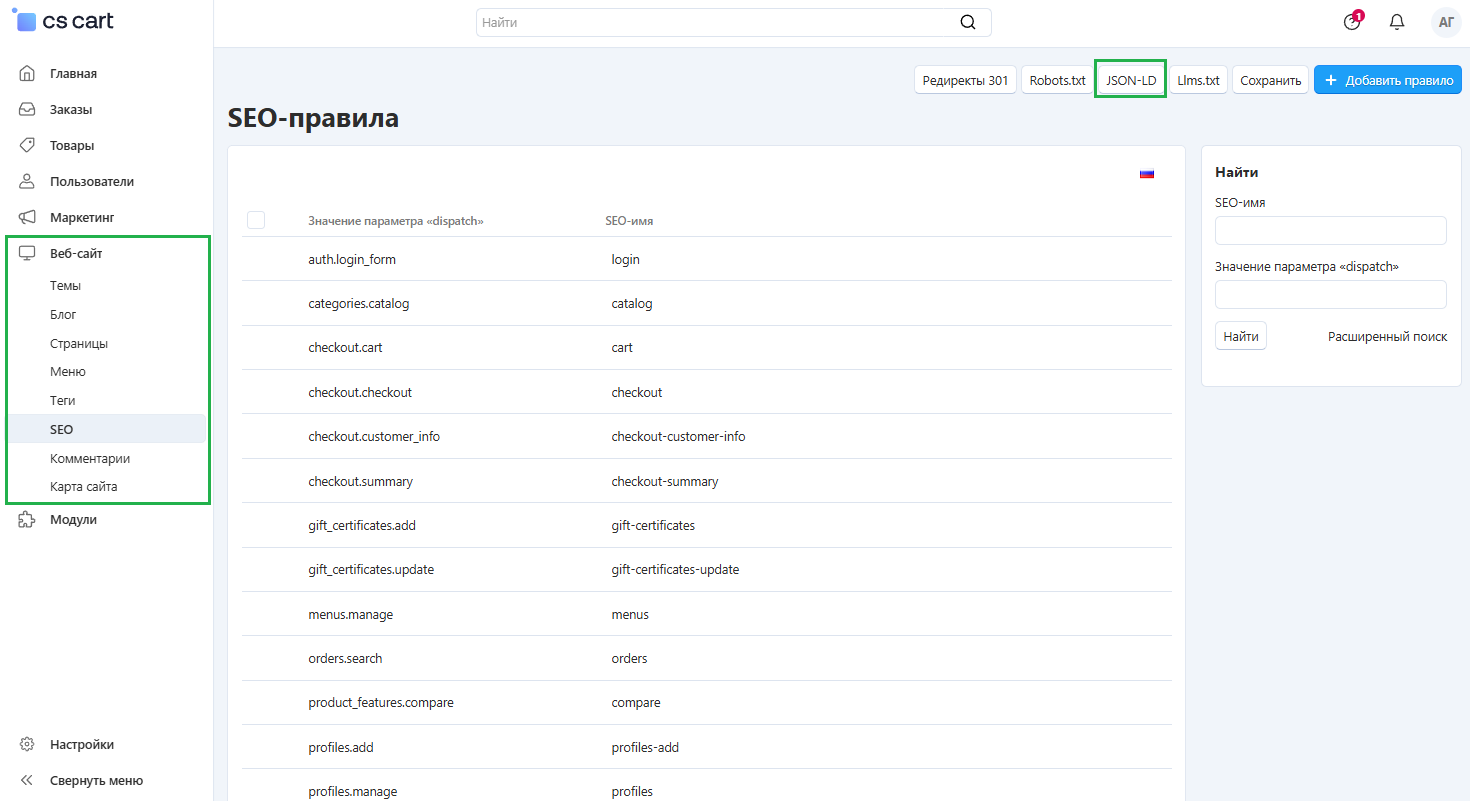Viewport: 1470px width, 801px height.
Task: Click the checkout-summary SEO name
Action: [665, 481]
